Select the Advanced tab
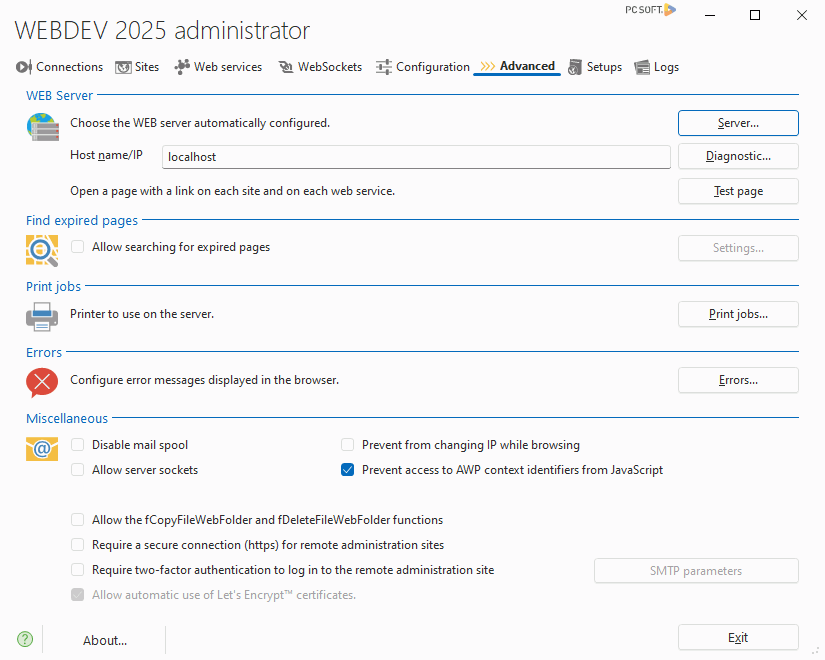 click(x=517, y=66)
